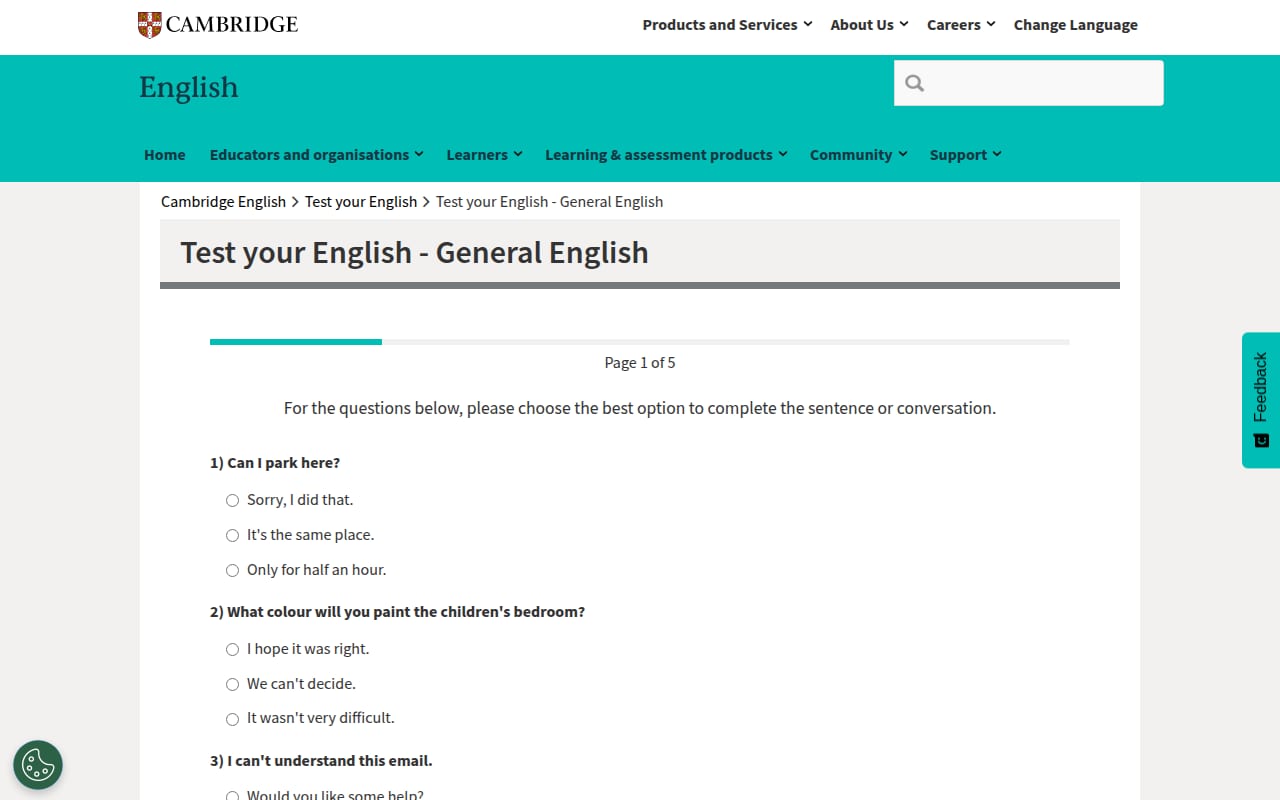Open the Test your English breadcrumb
Viewport: 1280px width, 800px height.
coord(361,202)
